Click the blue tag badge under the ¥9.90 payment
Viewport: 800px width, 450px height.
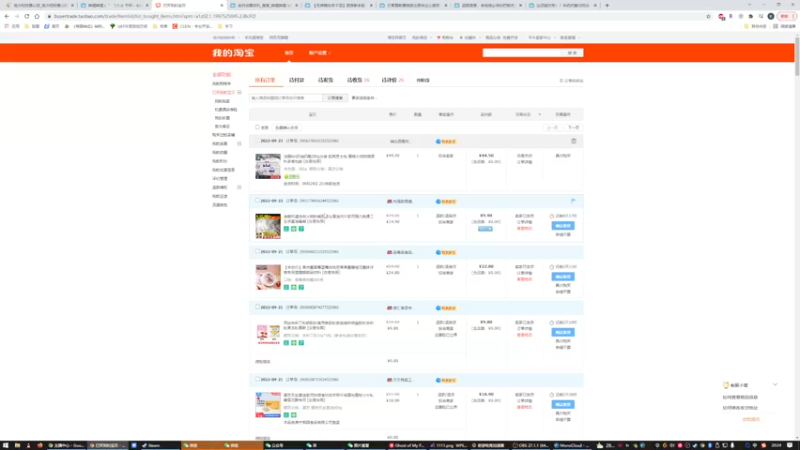[x=485, y=229]
